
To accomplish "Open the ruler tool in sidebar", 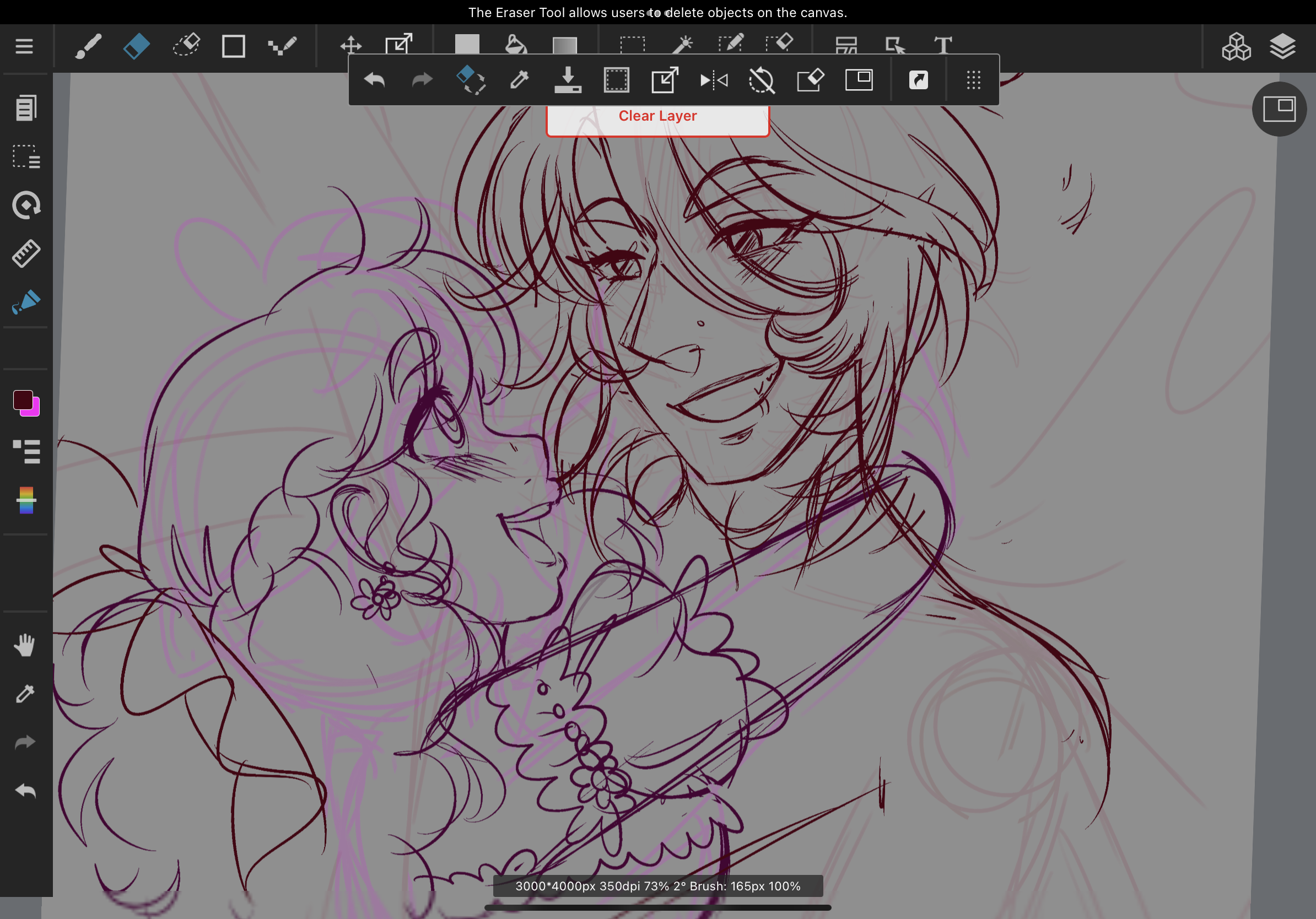I will pos(26,253).
